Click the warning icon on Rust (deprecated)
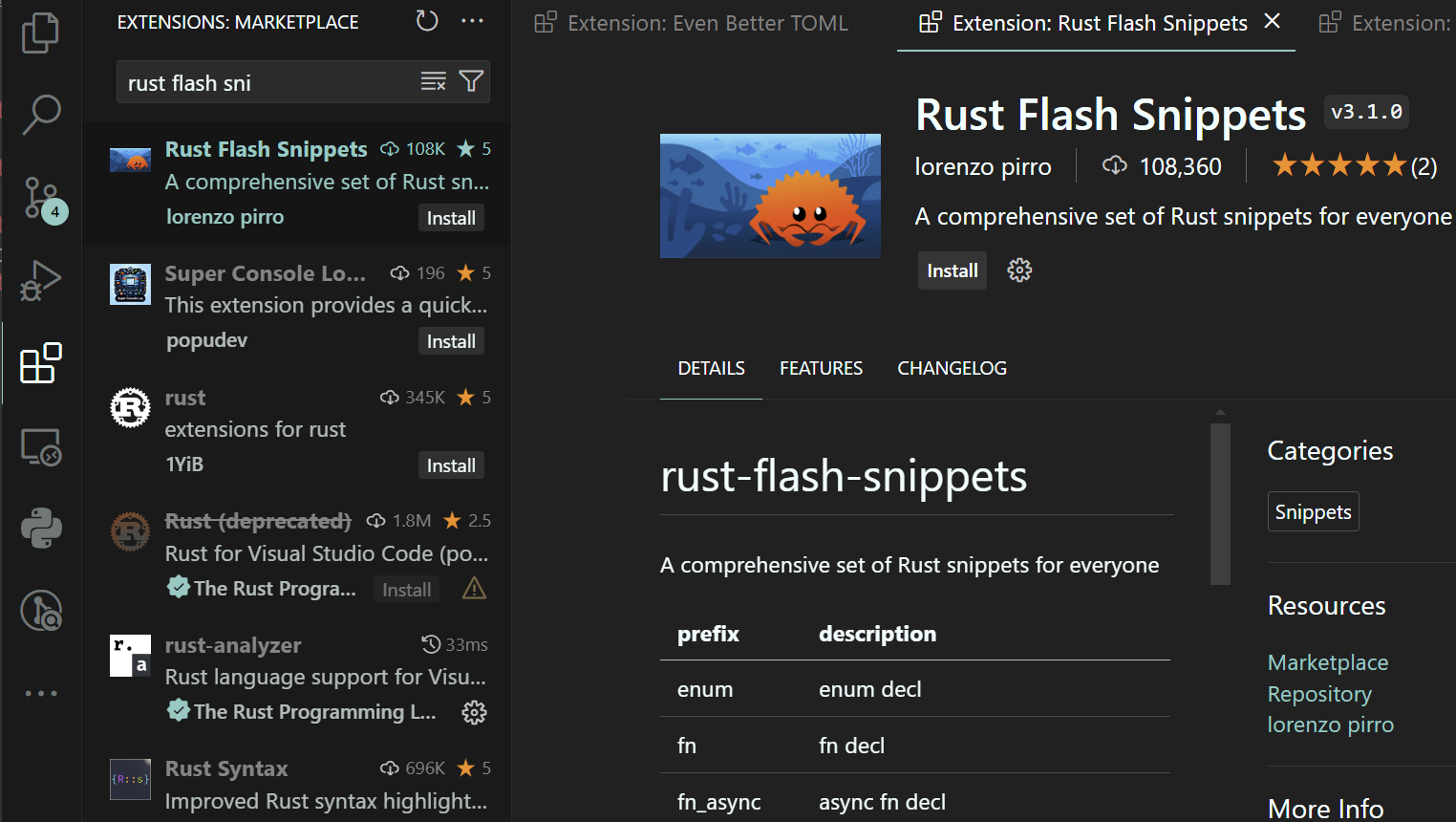 (474, 589)
